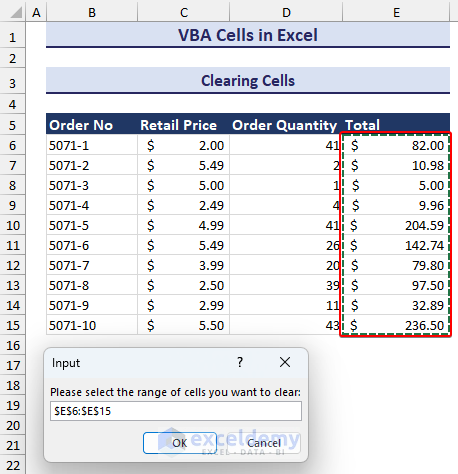Select cell with order 5071-6
The width and height of the screenshot is (458, 474).
click(92, 245)
